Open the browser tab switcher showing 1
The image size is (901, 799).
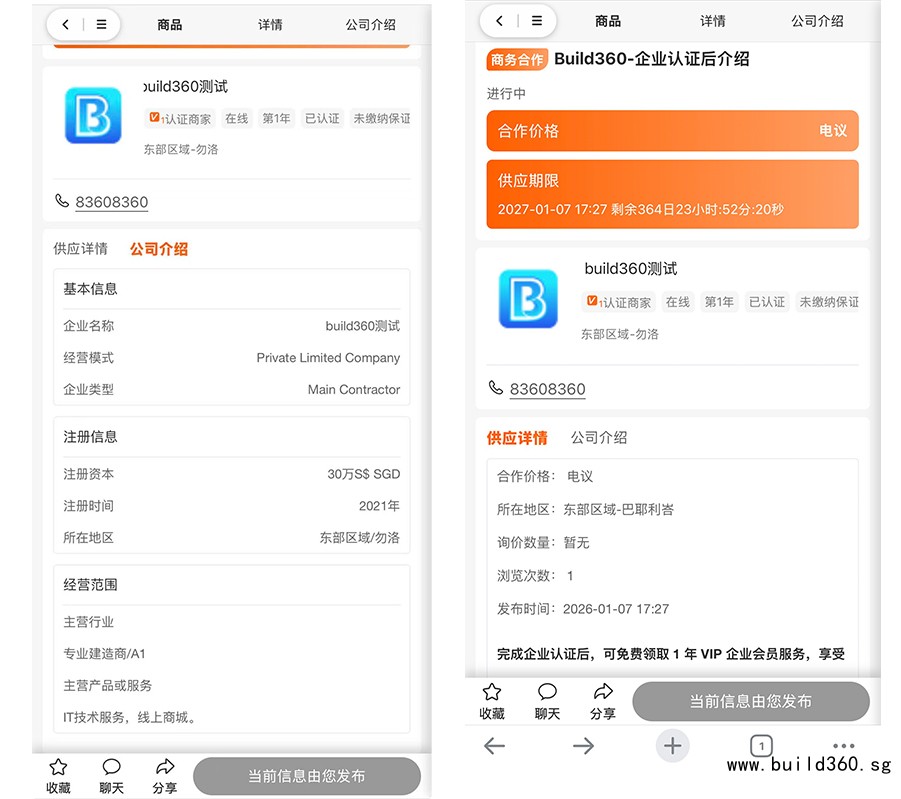760,745
